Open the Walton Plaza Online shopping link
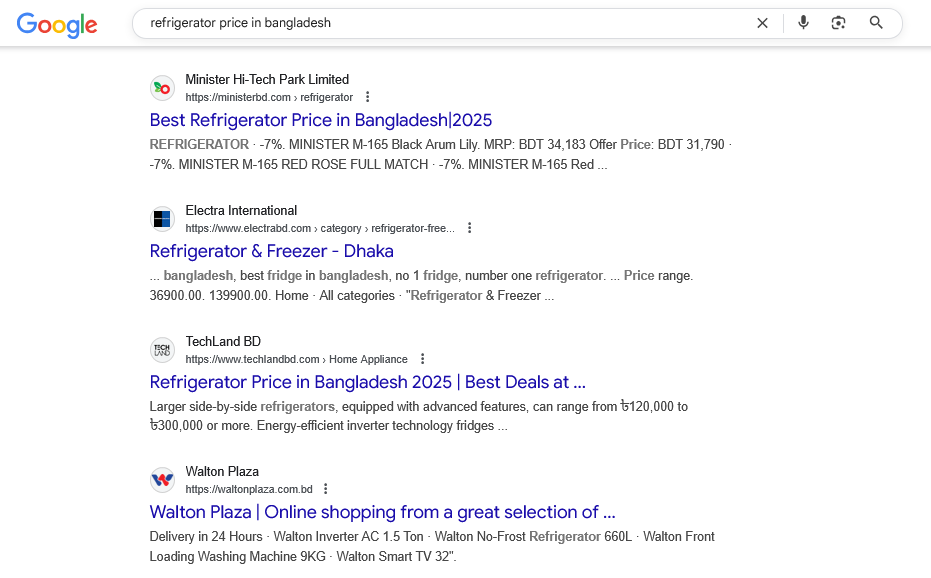 pos(382,512)
